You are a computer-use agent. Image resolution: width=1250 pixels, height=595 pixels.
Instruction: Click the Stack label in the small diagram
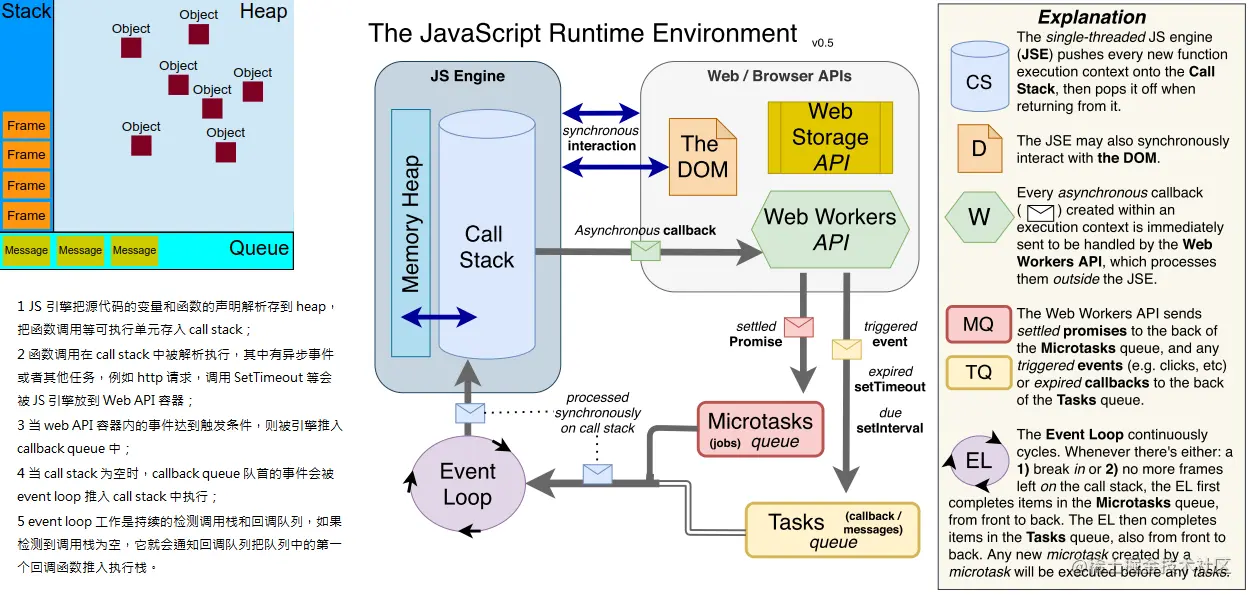(26, 11)
